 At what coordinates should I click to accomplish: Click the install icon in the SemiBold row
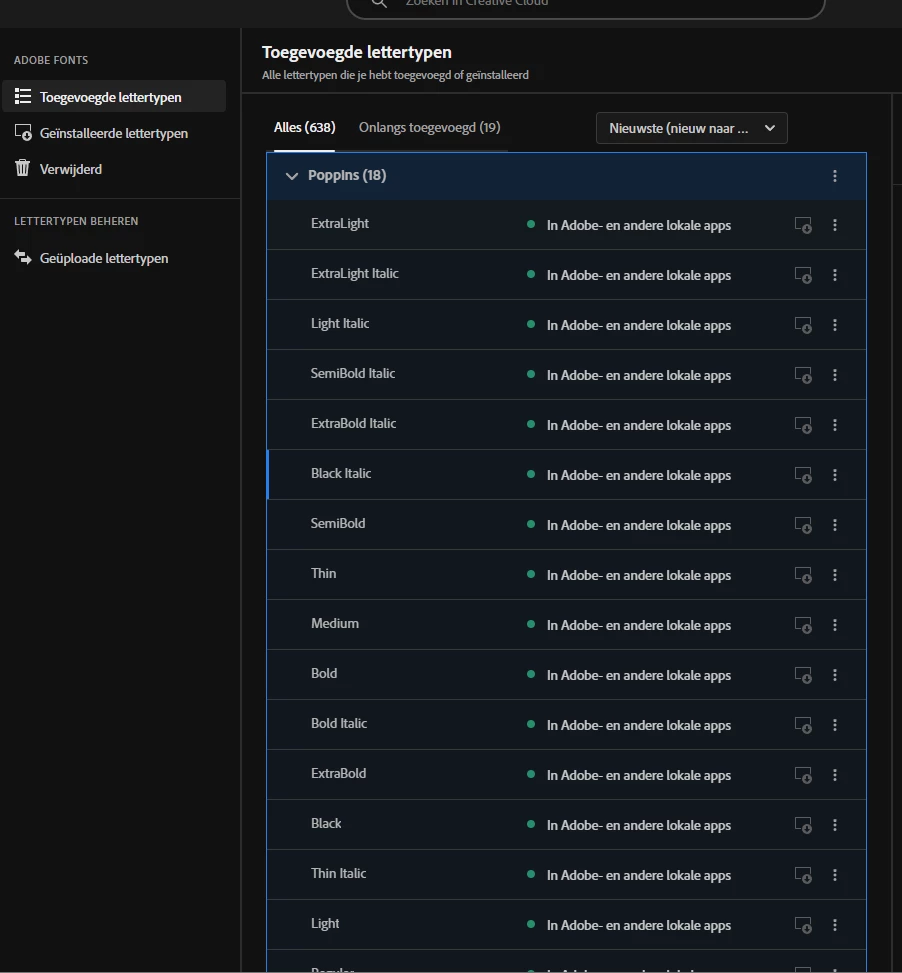803,525
